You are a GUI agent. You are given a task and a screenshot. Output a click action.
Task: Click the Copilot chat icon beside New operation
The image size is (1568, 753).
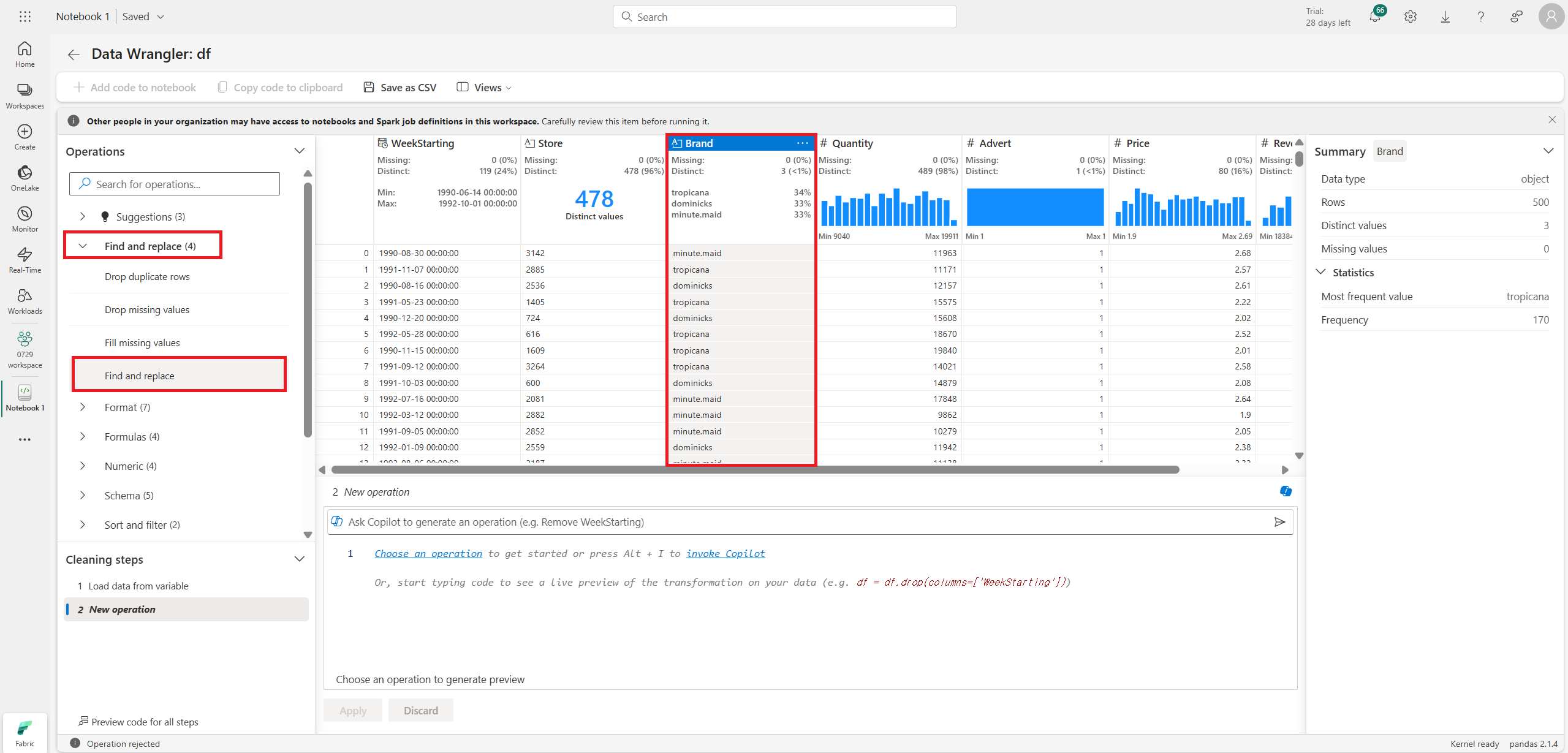(1286, 491)
